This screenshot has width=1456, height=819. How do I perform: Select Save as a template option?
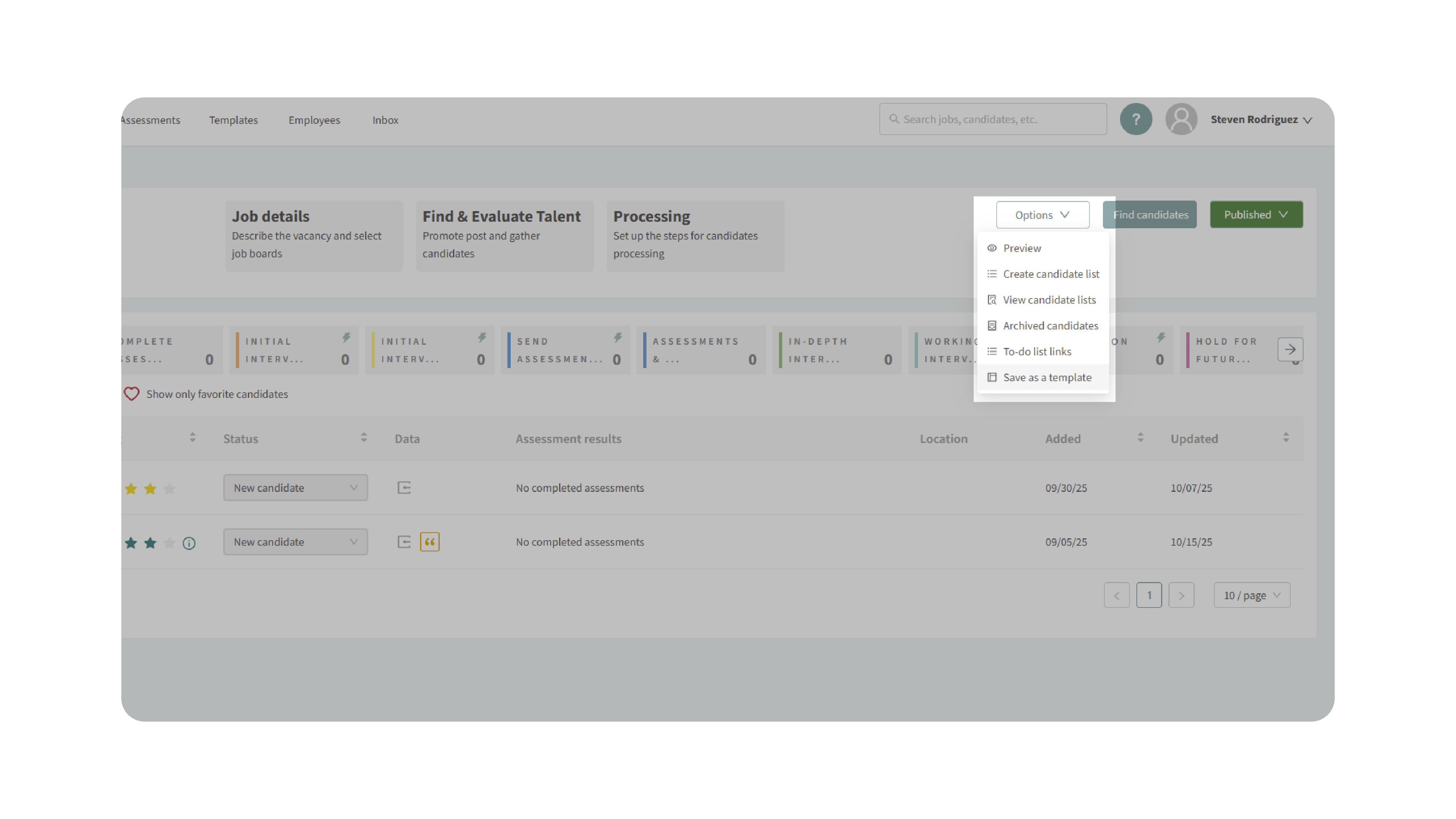(1047, 377)
